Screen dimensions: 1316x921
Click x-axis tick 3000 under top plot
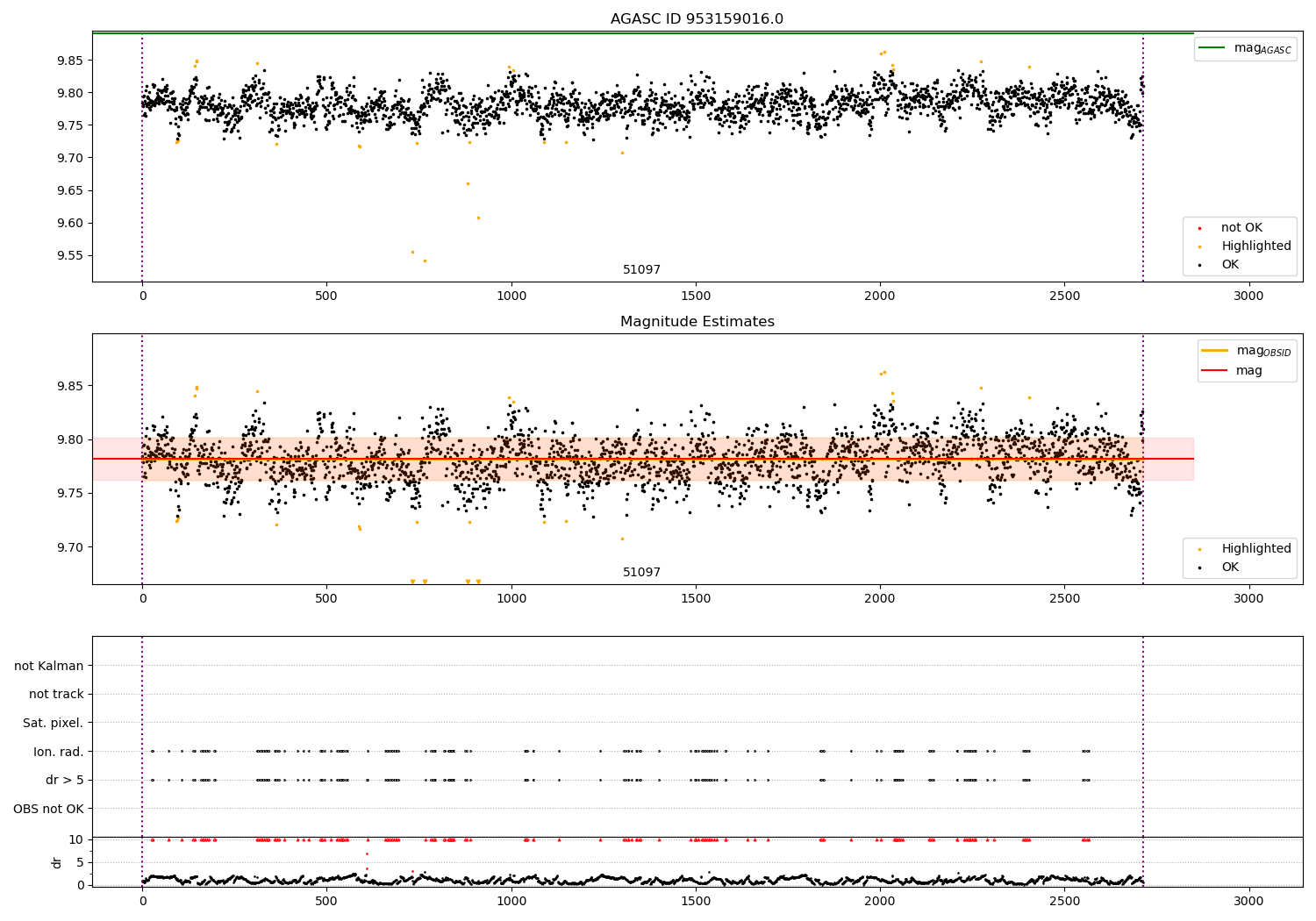point(1249,296)
